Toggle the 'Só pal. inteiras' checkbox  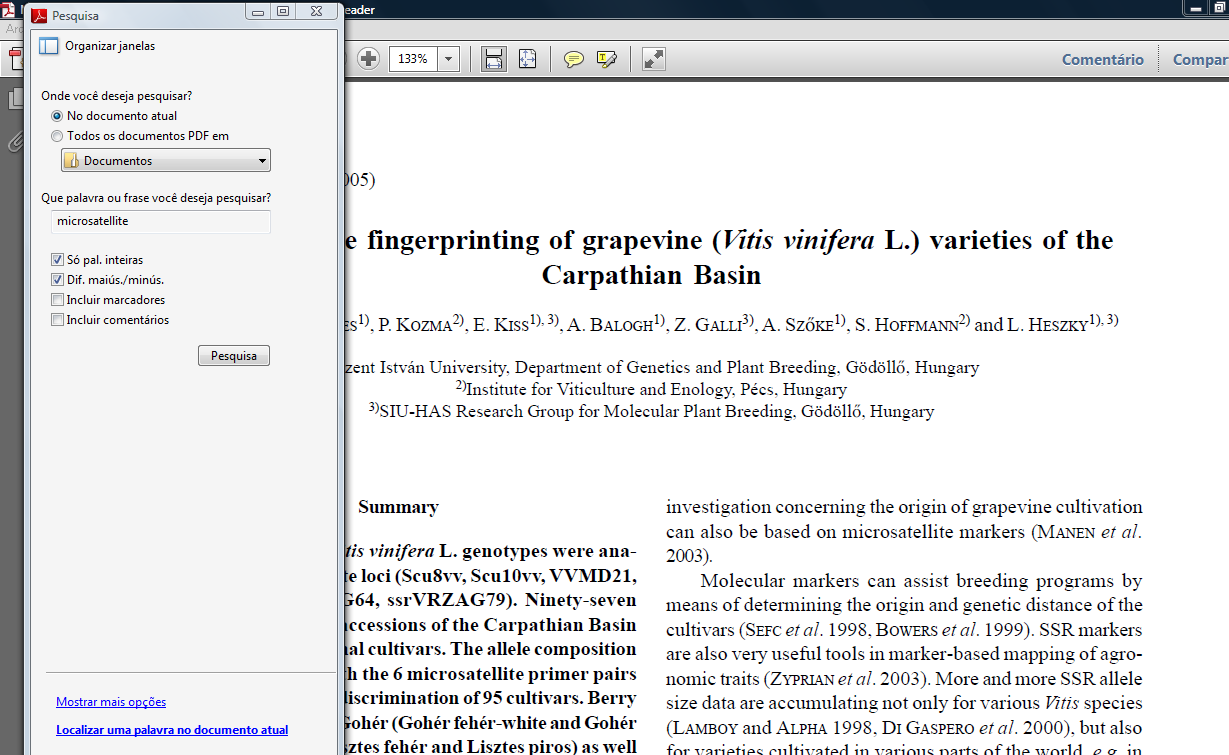pos(57,260)
